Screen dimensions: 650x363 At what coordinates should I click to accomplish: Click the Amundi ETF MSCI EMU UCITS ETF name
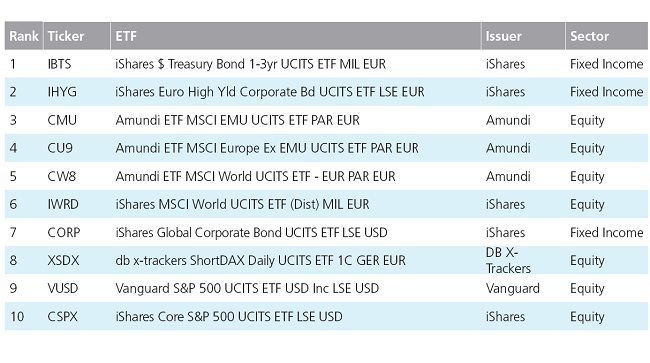[238, 120]
